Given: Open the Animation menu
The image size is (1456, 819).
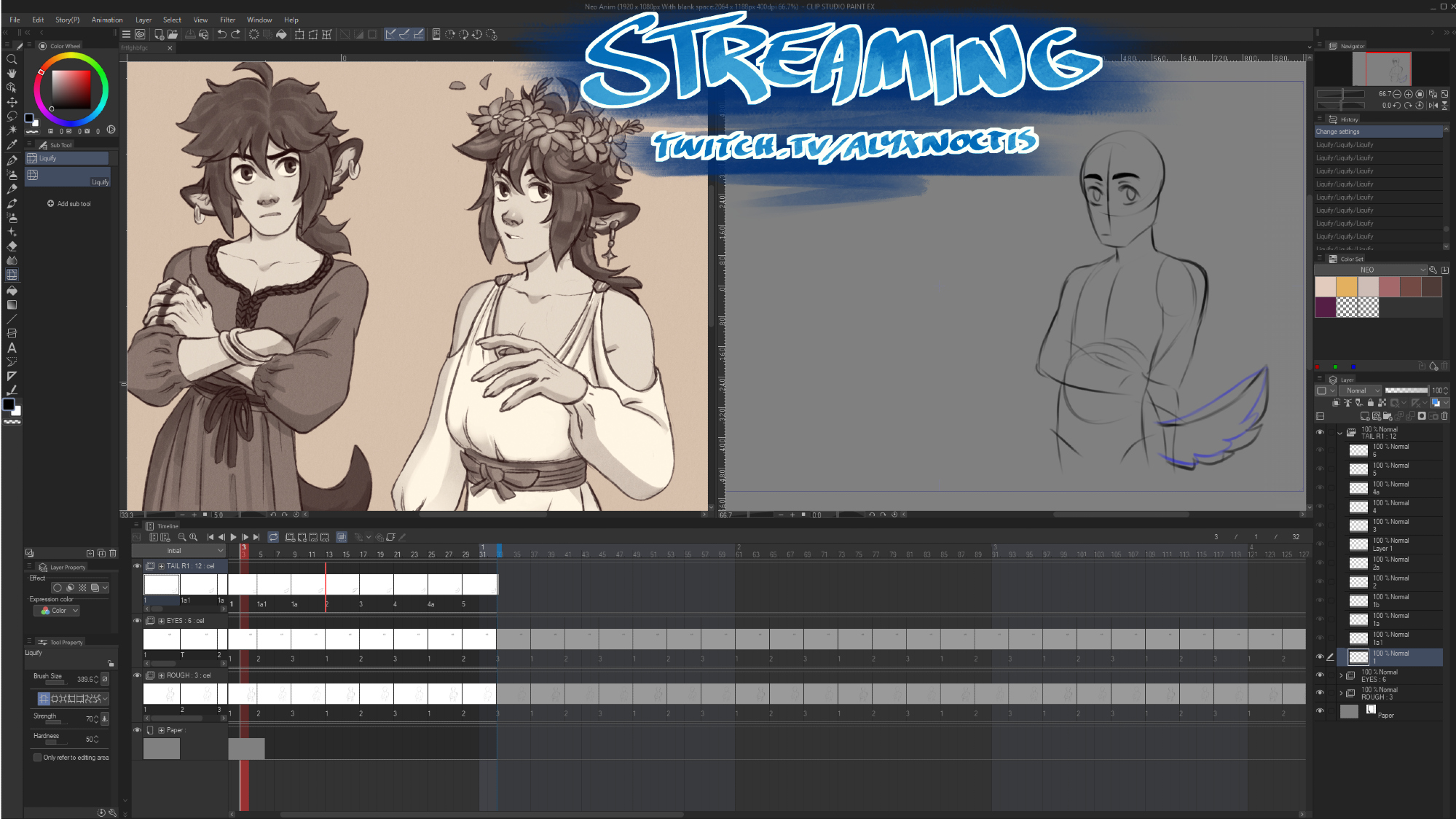Looking at the screenshot, I should click(107, 20).
